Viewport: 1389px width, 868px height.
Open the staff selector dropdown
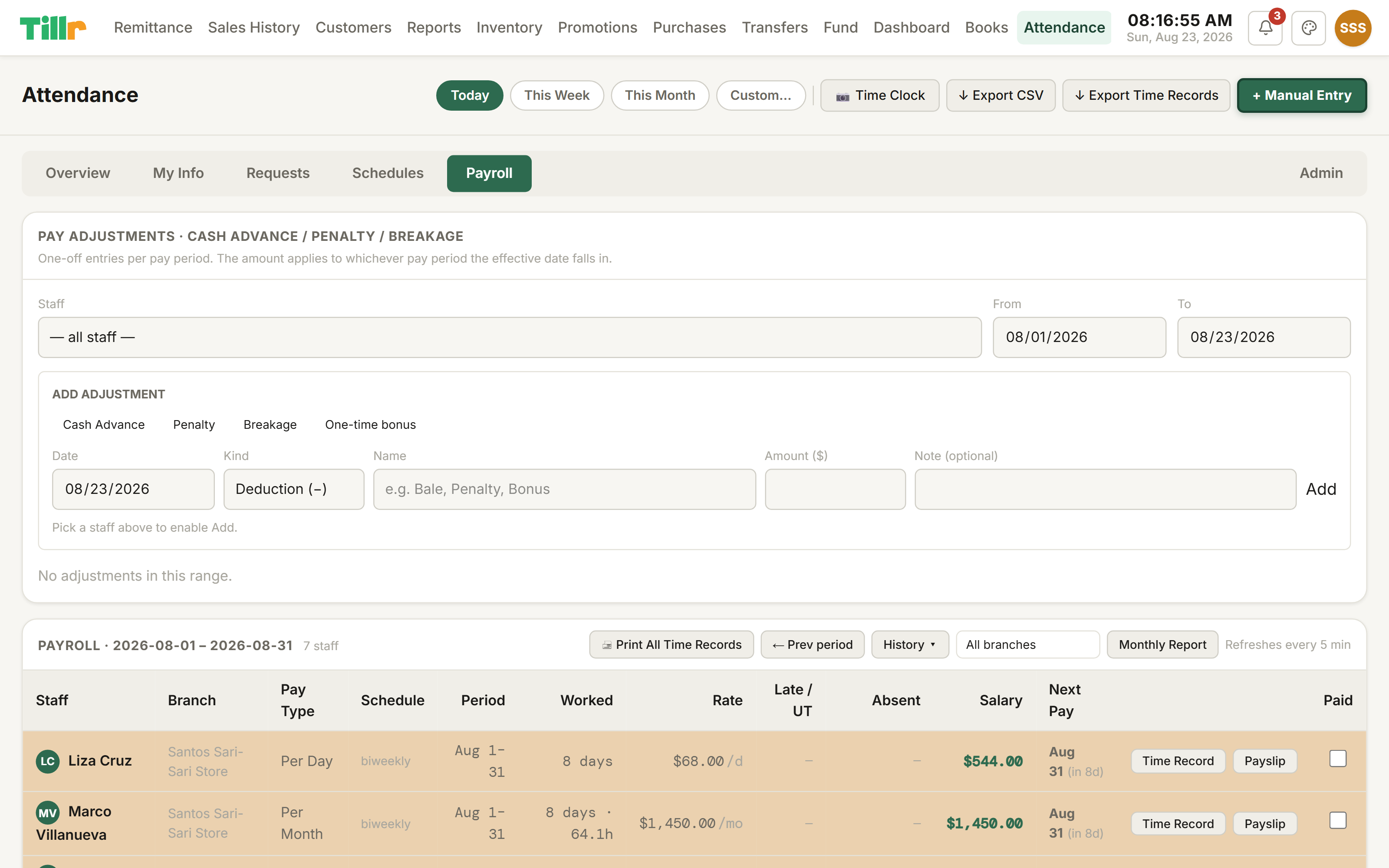pos(510,337)
